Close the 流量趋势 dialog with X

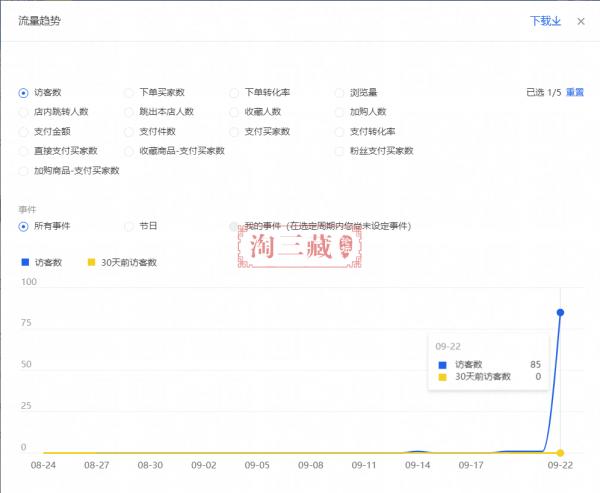tap(581, 21)
